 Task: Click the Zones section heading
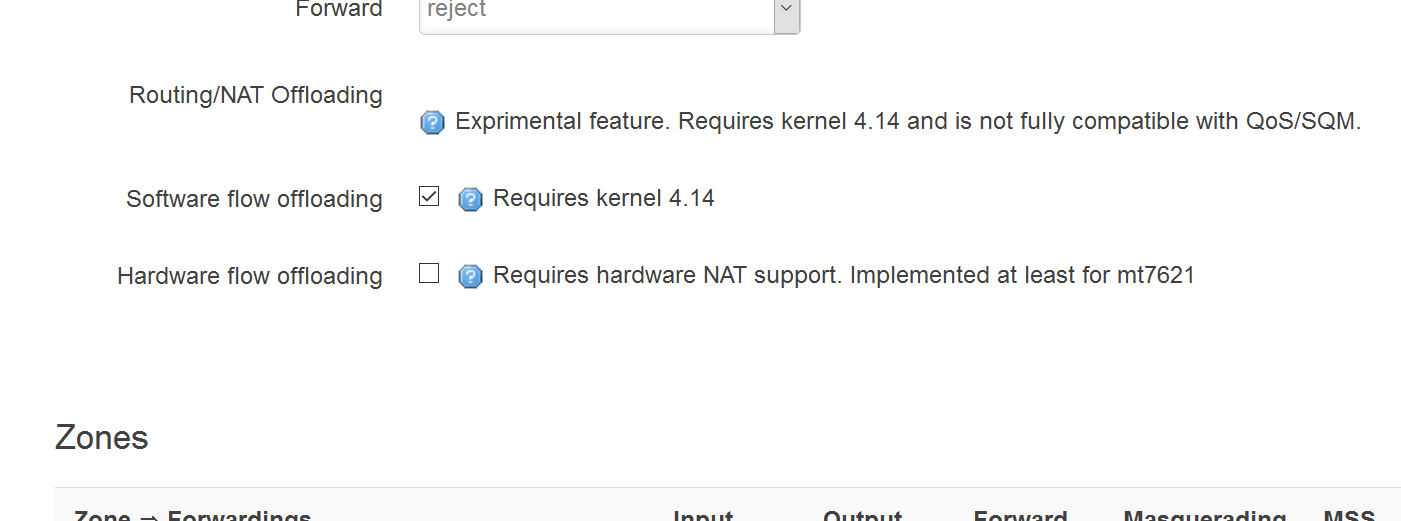[x=102, y=437]
